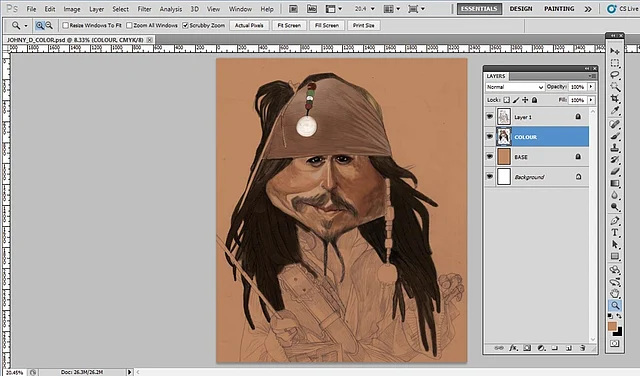Select the Lasso tool

pyautogui.click(x=615, y=75)
